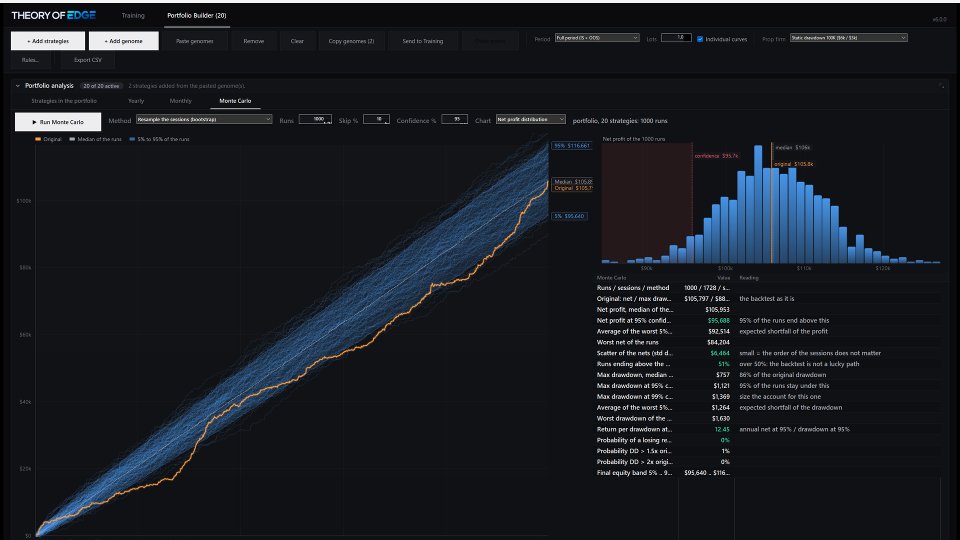Switch to the Yearly tab
The width and height of the screenshot is (960, 540).
coord(136,101)
